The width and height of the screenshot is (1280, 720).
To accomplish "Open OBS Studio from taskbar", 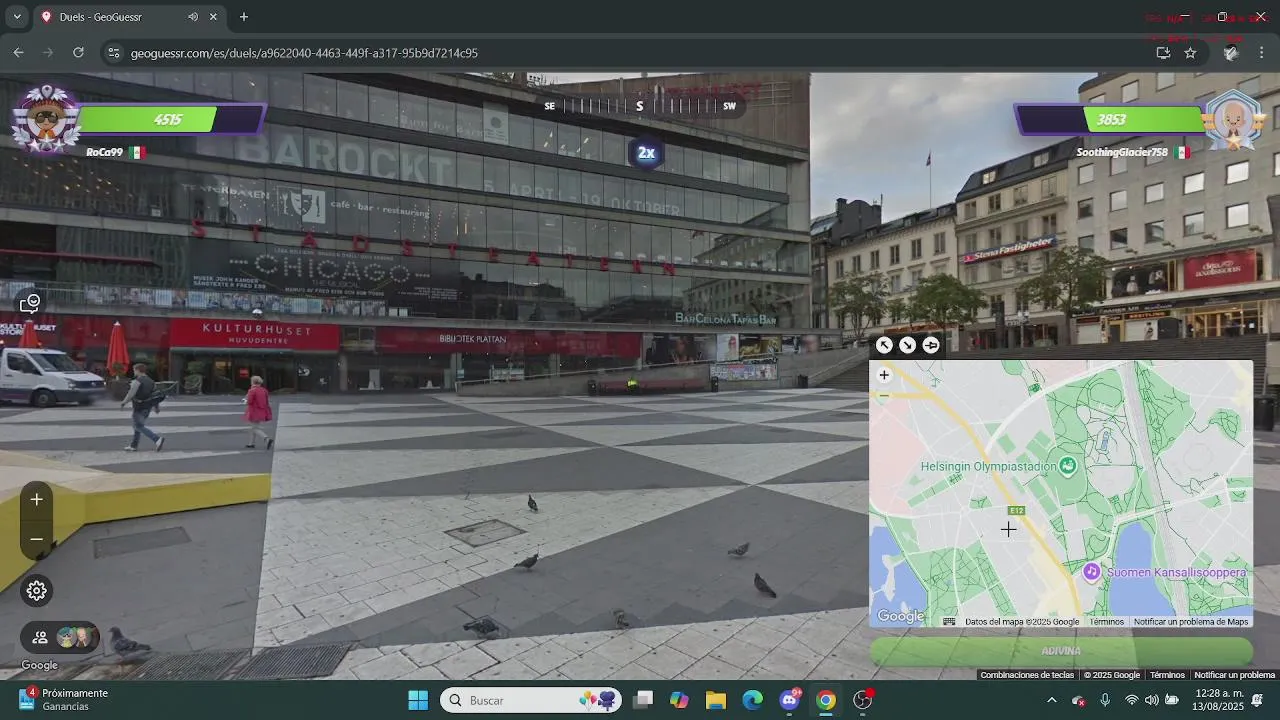I will click(x=863, y=700).
